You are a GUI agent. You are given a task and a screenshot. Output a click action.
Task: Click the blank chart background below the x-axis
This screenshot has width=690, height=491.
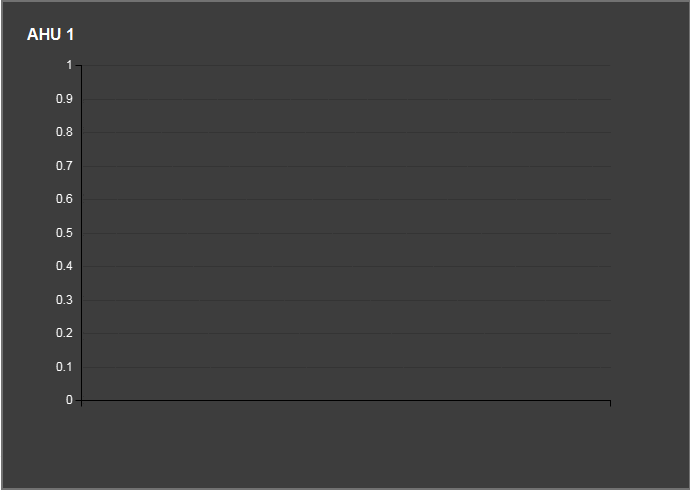point(346,445)
